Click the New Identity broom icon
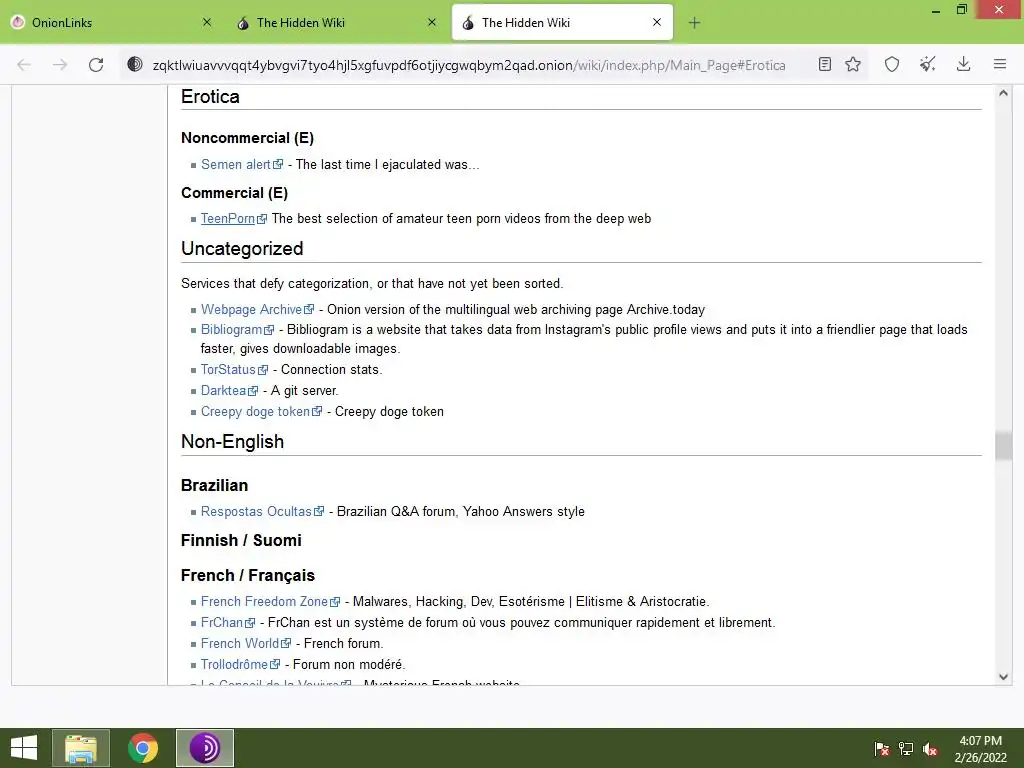 coord(927,64)
